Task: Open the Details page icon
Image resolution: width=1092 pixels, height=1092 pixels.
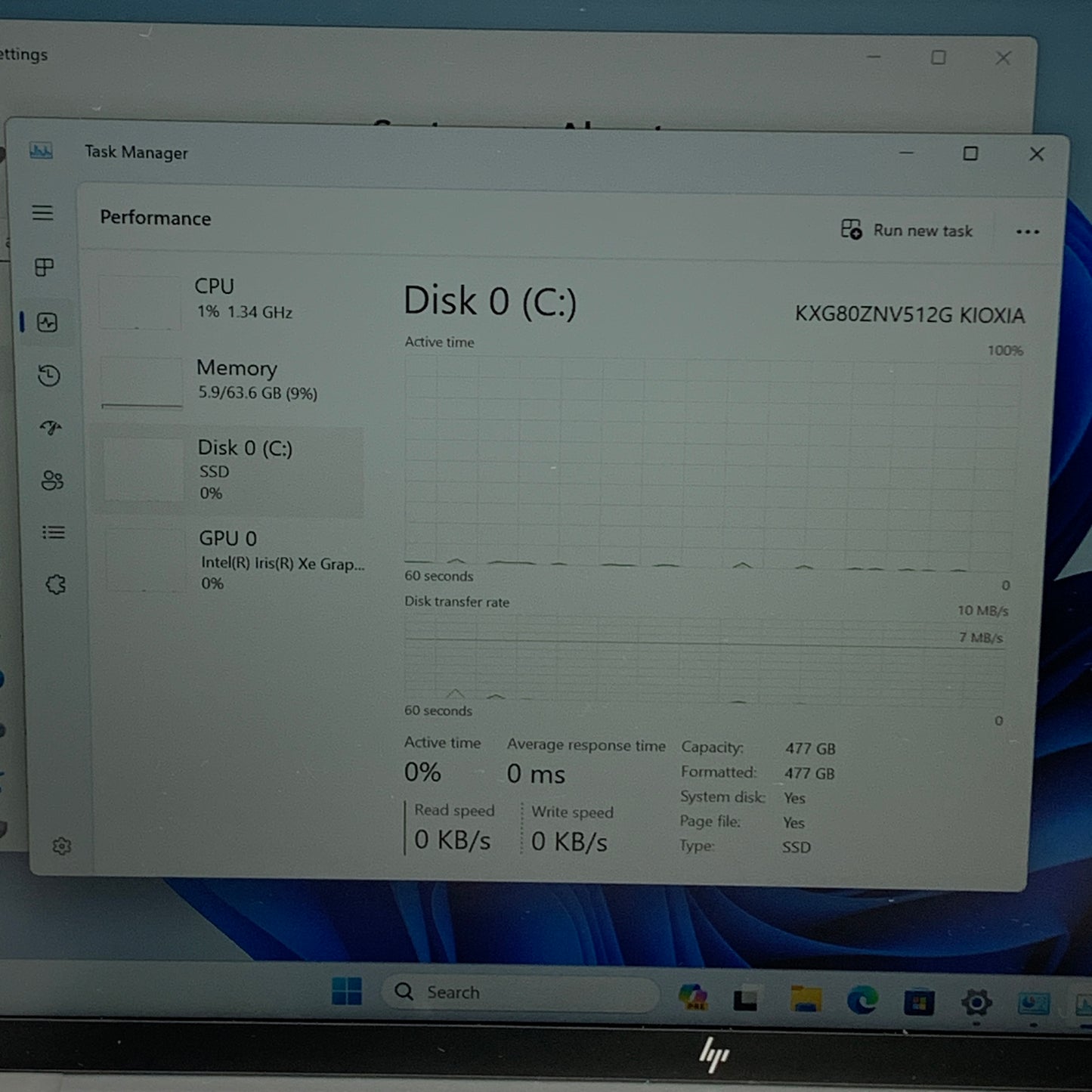Action: coord(53,532)
